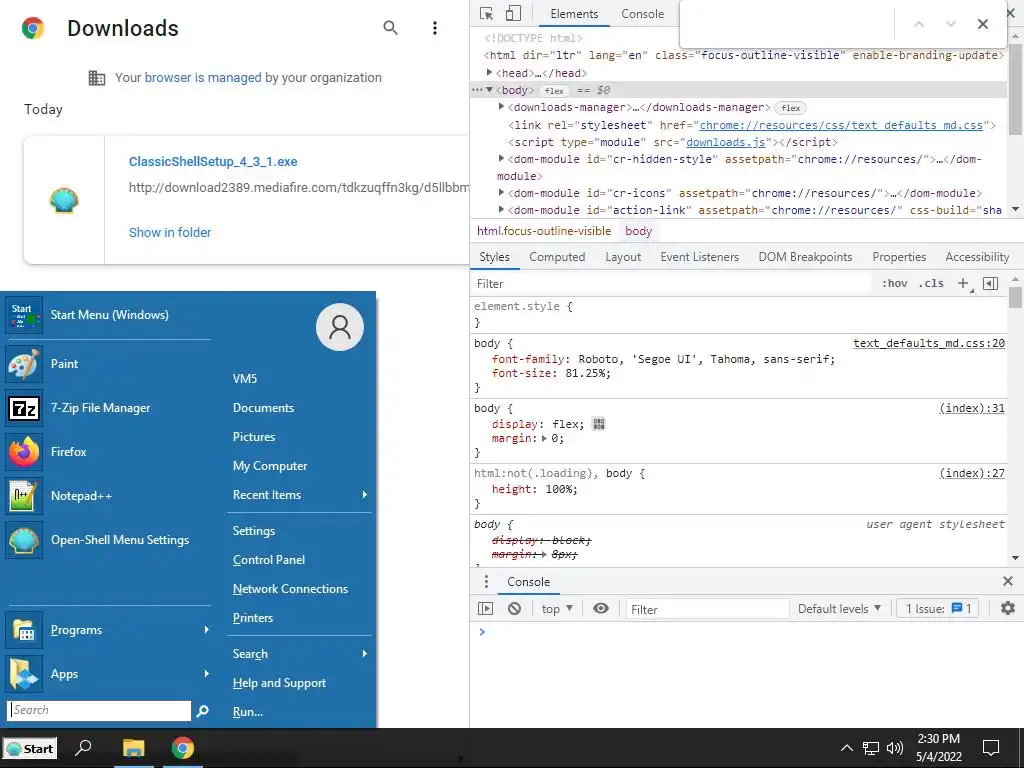The image size is (1024, 768).
Task: Open console settings gear icon
Action: tap(1008, 609)
